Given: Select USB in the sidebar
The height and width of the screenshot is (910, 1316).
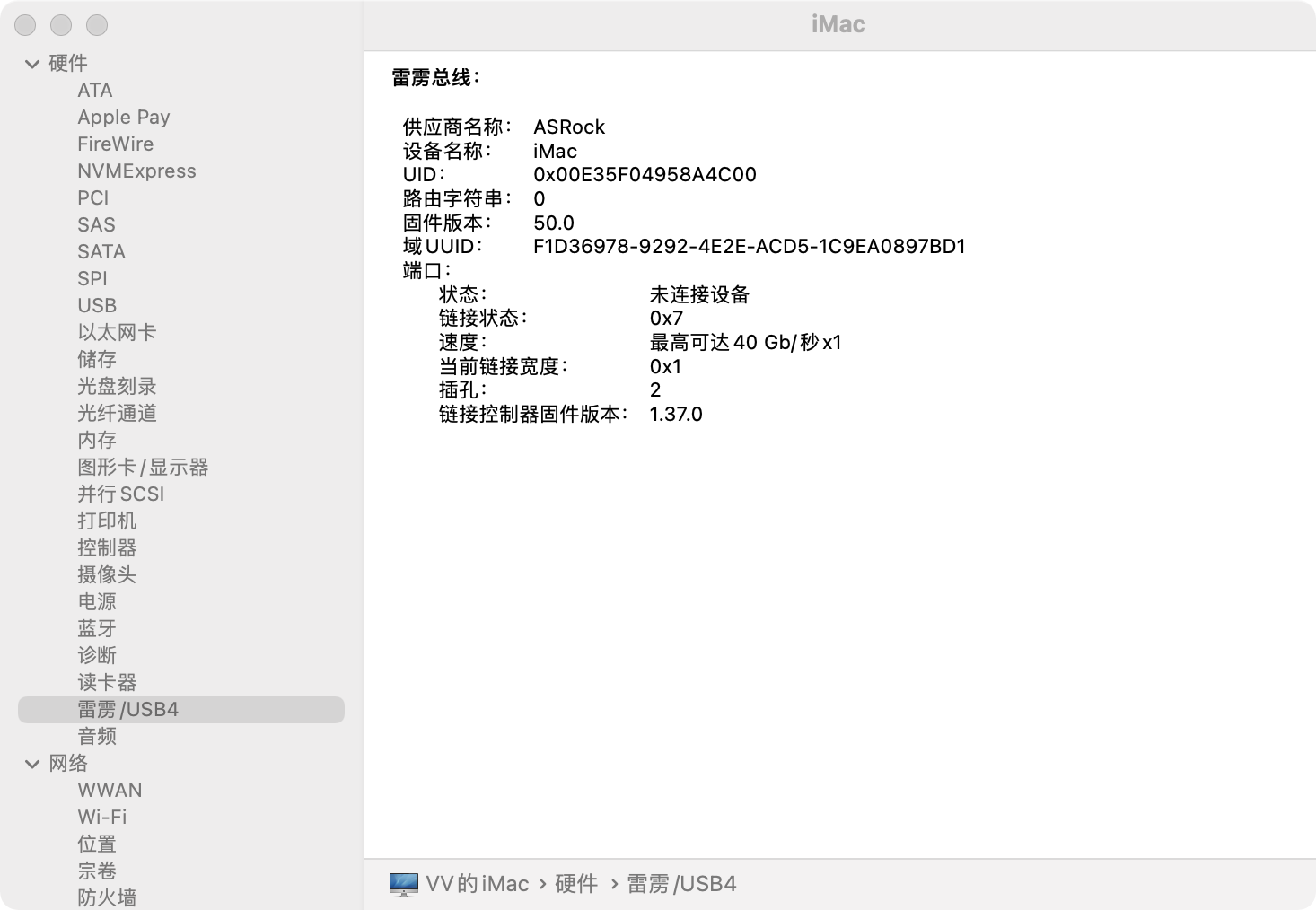Looking at the screenshot, I should click(x=97, y=305).
